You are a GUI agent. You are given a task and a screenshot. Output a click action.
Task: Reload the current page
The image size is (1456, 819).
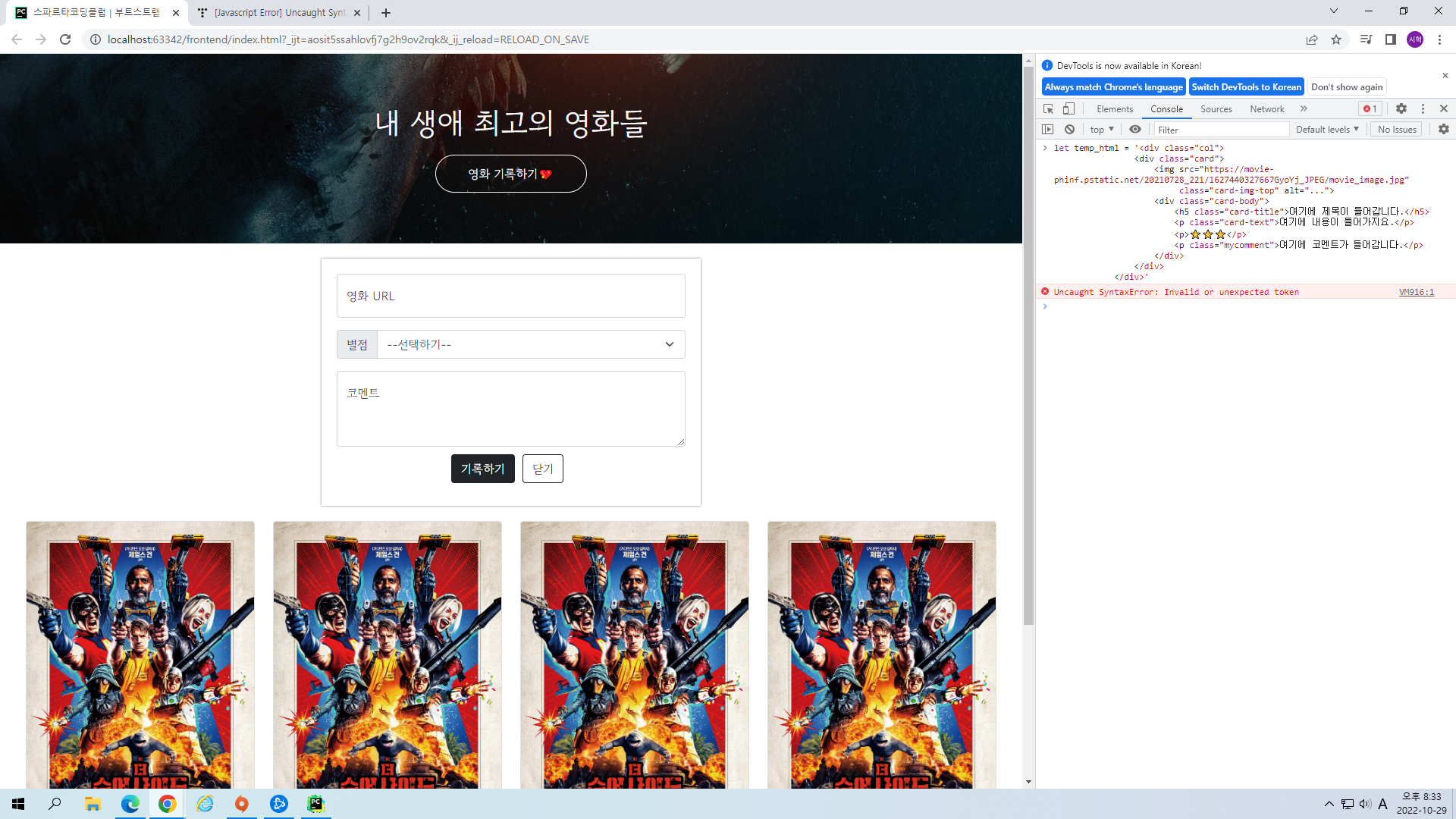tap(65, 39)
